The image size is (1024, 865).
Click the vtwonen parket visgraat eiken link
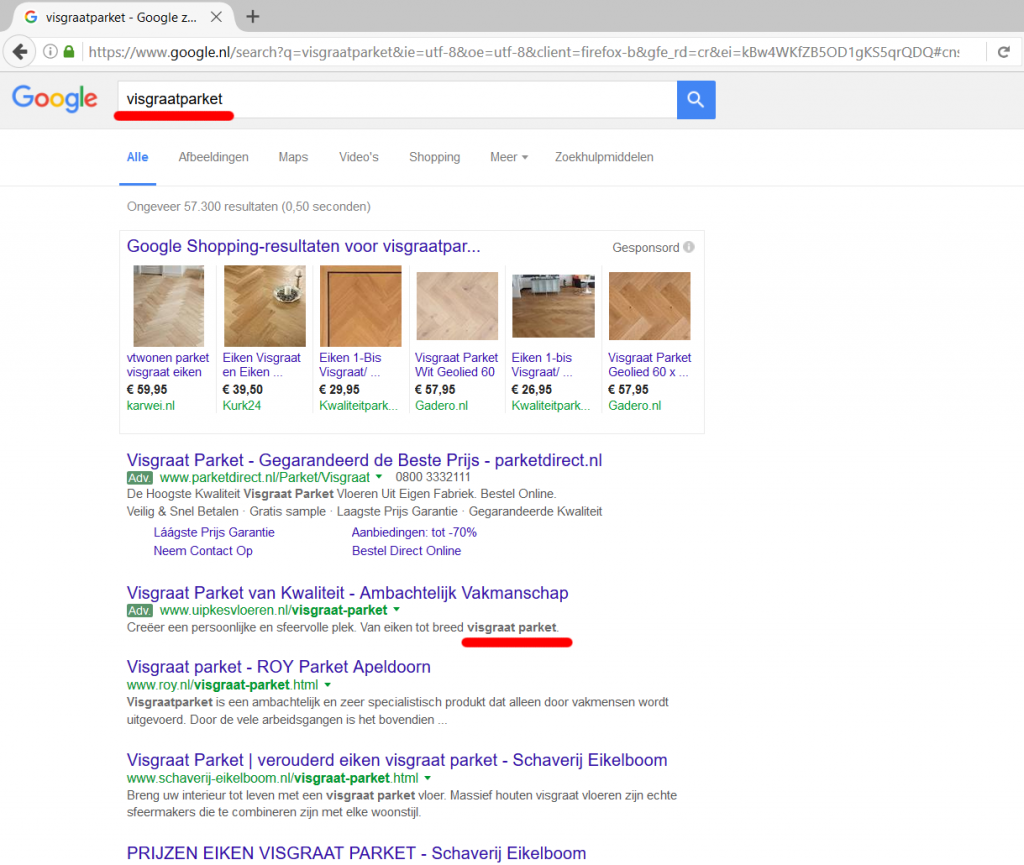168,365
